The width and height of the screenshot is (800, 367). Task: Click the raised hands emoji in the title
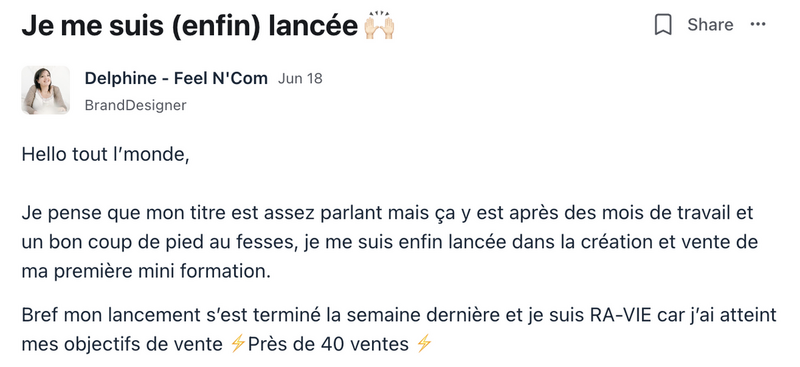[379, 27]
